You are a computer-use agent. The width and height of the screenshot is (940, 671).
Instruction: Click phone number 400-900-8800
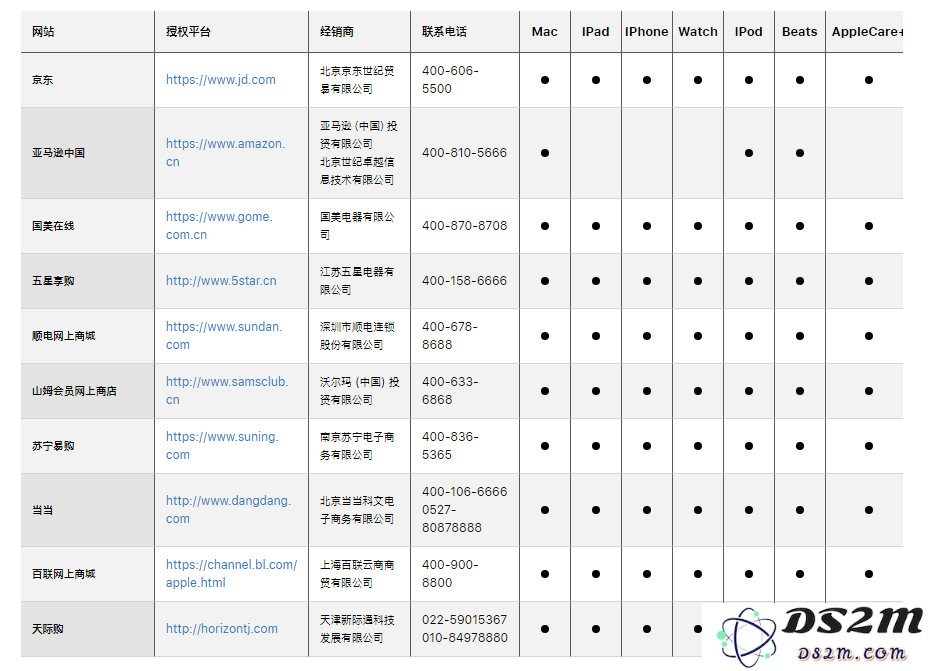coord(450,574)
